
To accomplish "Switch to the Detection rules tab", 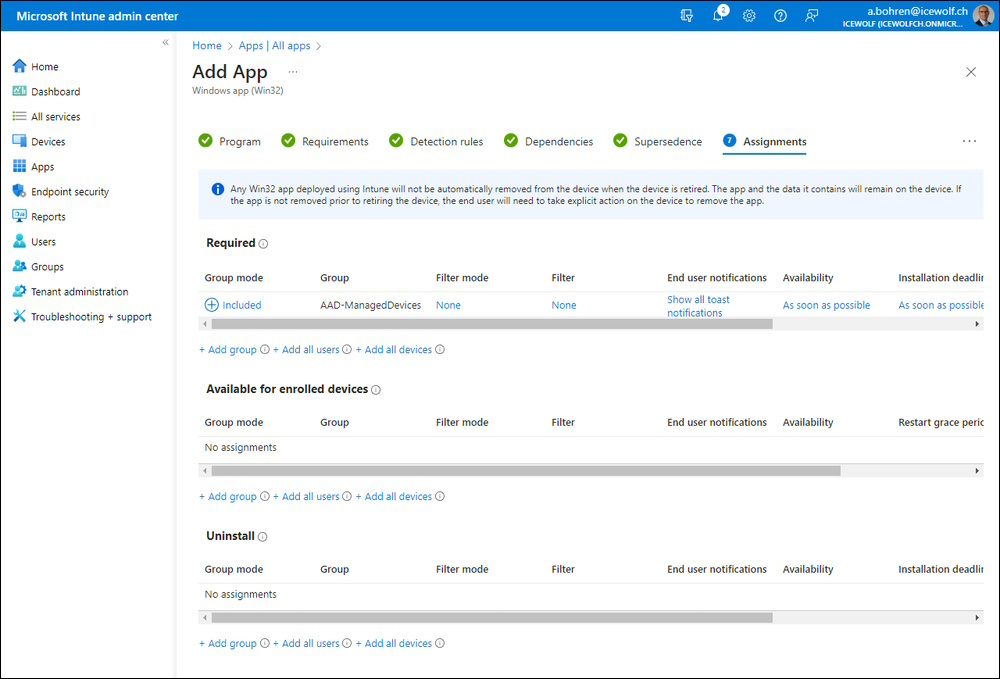I will 446,142.
